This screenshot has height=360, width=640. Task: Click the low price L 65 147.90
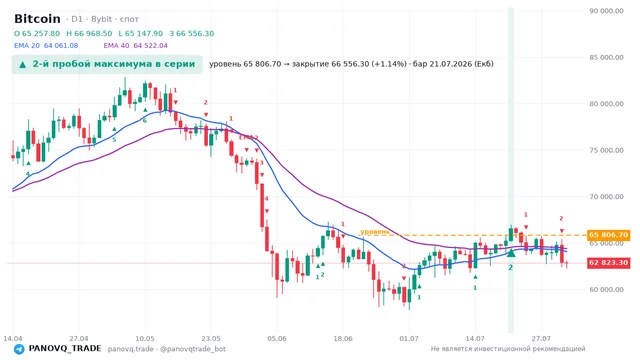point(140,33)
